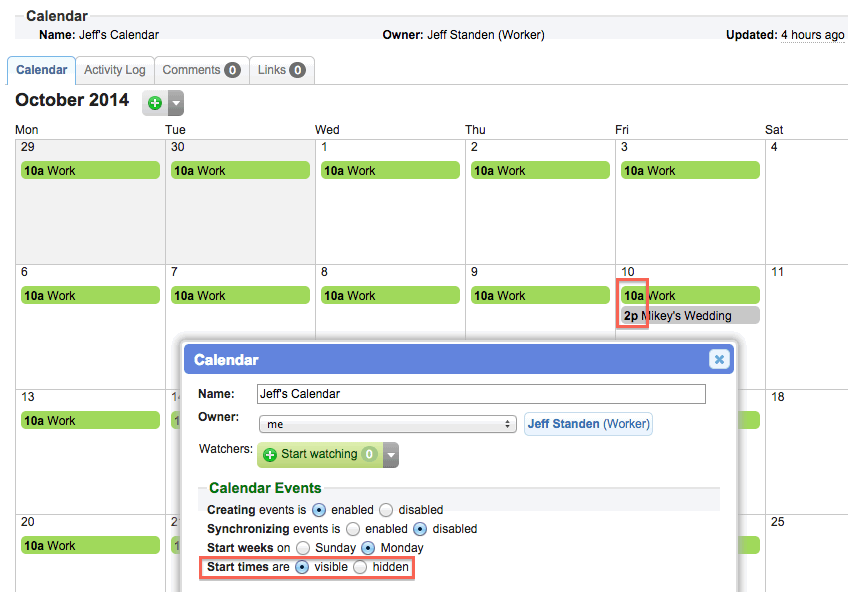Open 10a Work event on October 9
The width and height of the screenshot is (848, 592).
(x=540, y=295)
